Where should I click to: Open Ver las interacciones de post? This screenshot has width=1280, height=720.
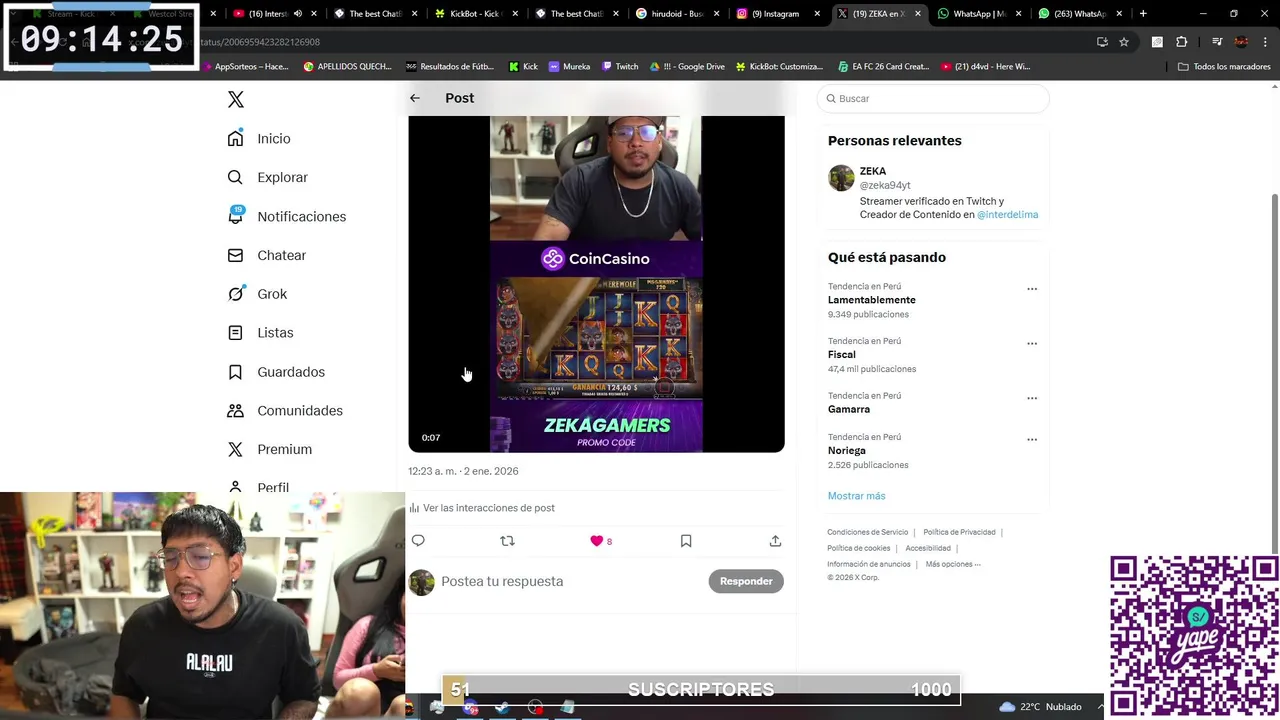(482, 508)
